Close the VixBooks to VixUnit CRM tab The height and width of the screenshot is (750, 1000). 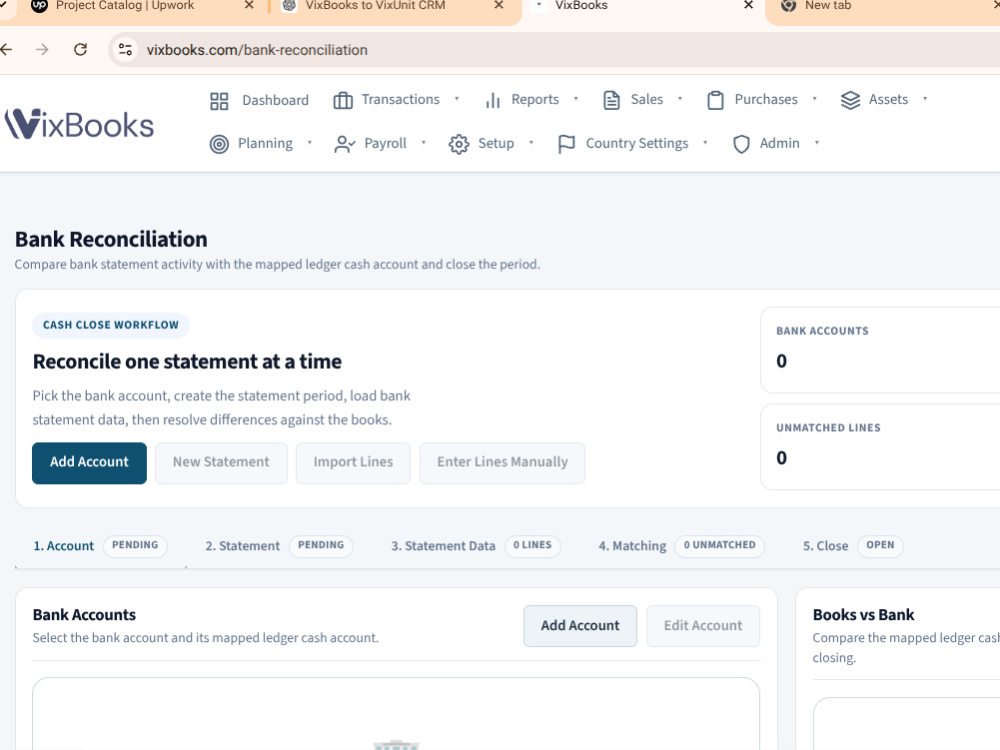coord(499,5)
